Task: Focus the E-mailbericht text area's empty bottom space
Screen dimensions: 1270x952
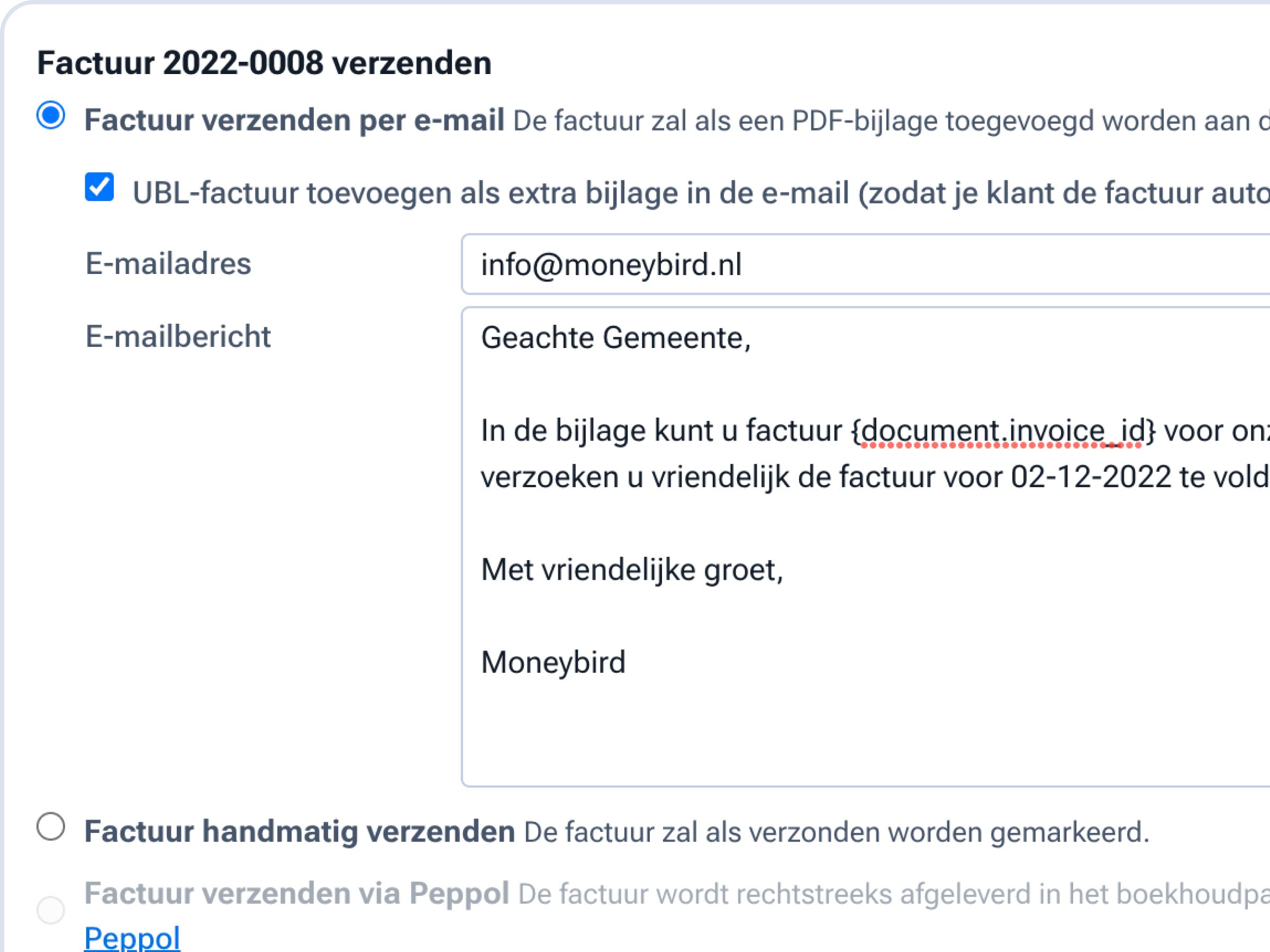Action: point(861,740)
